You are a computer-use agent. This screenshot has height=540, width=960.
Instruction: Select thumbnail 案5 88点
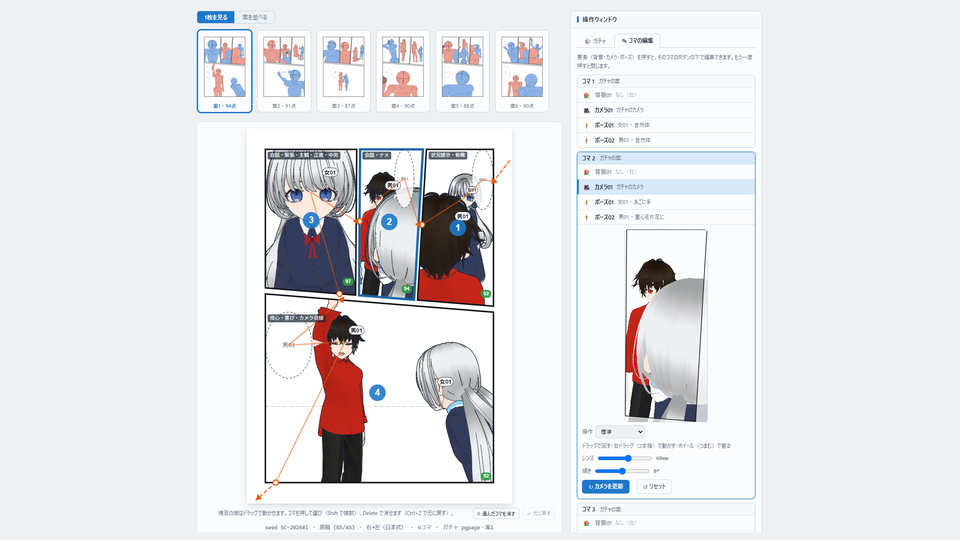pyautogui.click(x=462, y=71)
